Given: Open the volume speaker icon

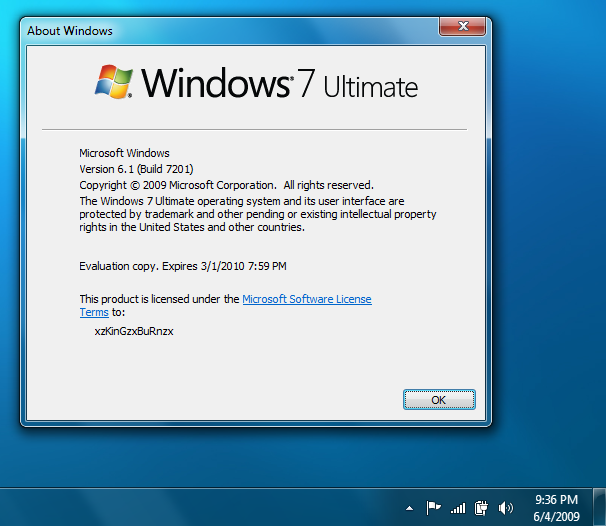Looking at the screenshot, I should (x=506, y=508).
